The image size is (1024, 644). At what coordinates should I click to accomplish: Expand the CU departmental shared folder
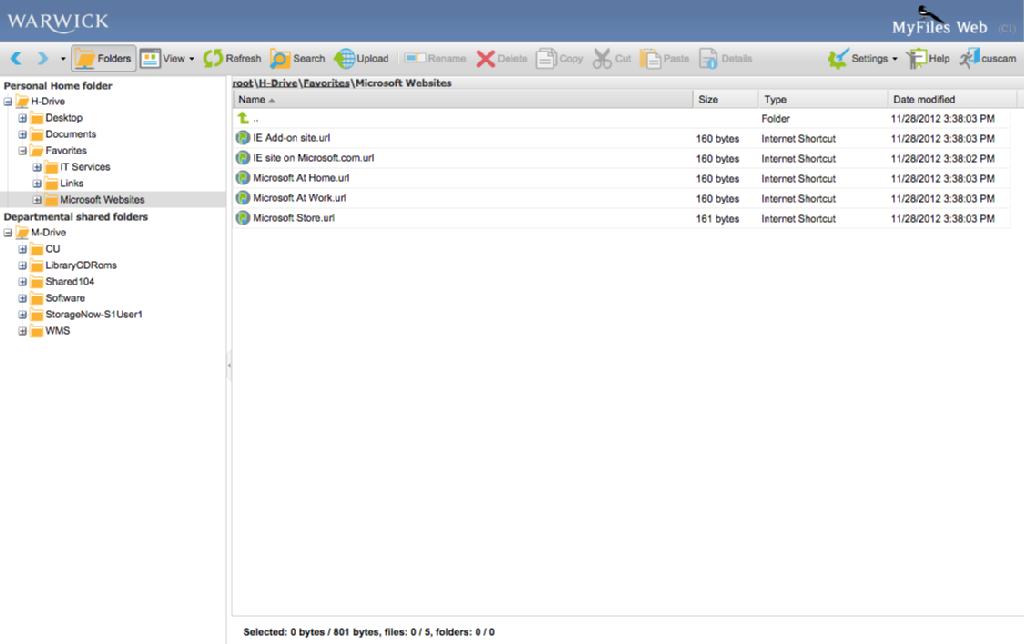tap(22, 248)
